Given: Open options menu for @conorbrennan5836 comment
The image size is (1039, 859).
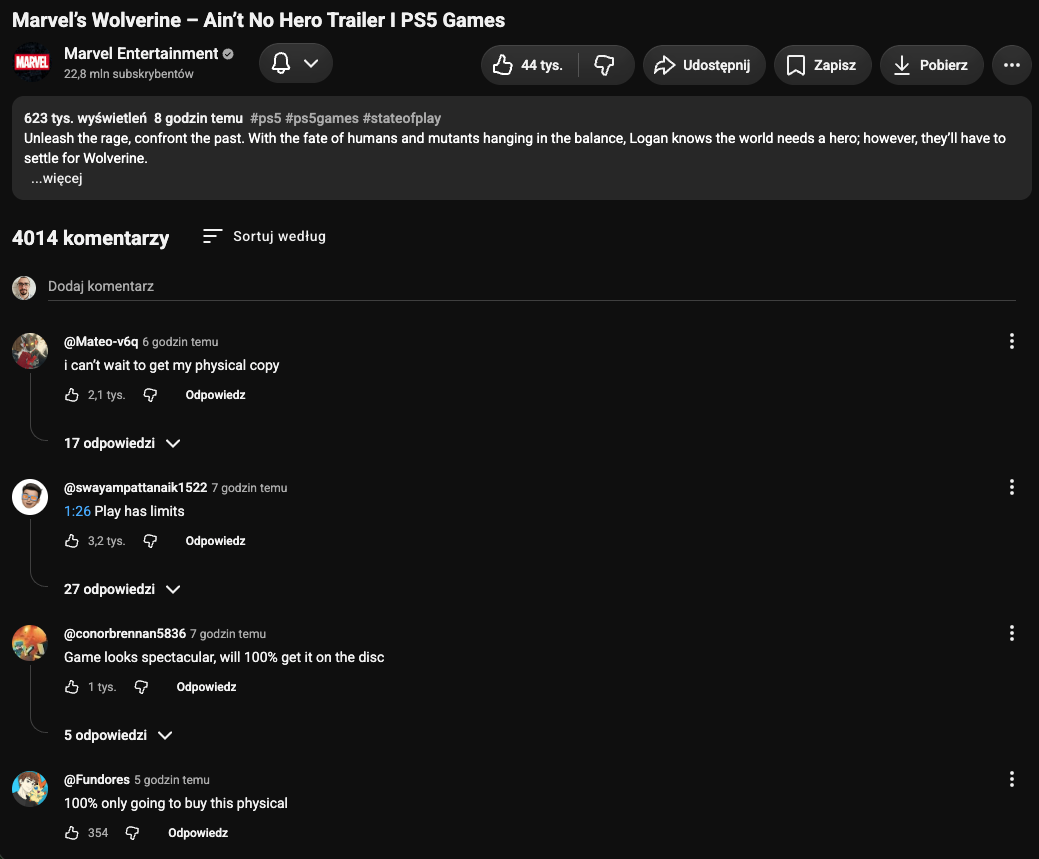Looking at the screenshot, I should (x=1011, y=633).
